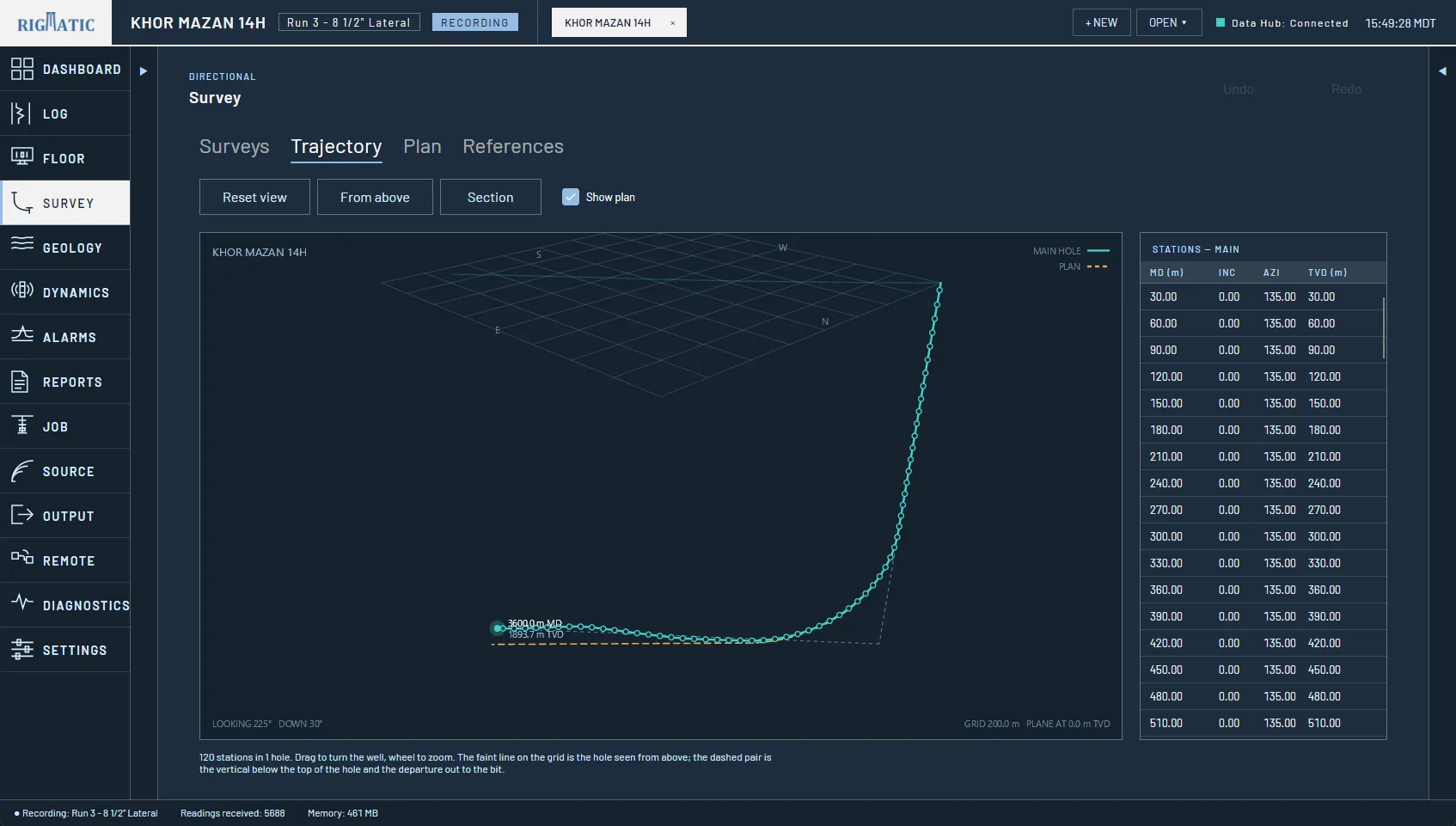
Task: Switch to the Surveys tab
Action: pos(235,147)
